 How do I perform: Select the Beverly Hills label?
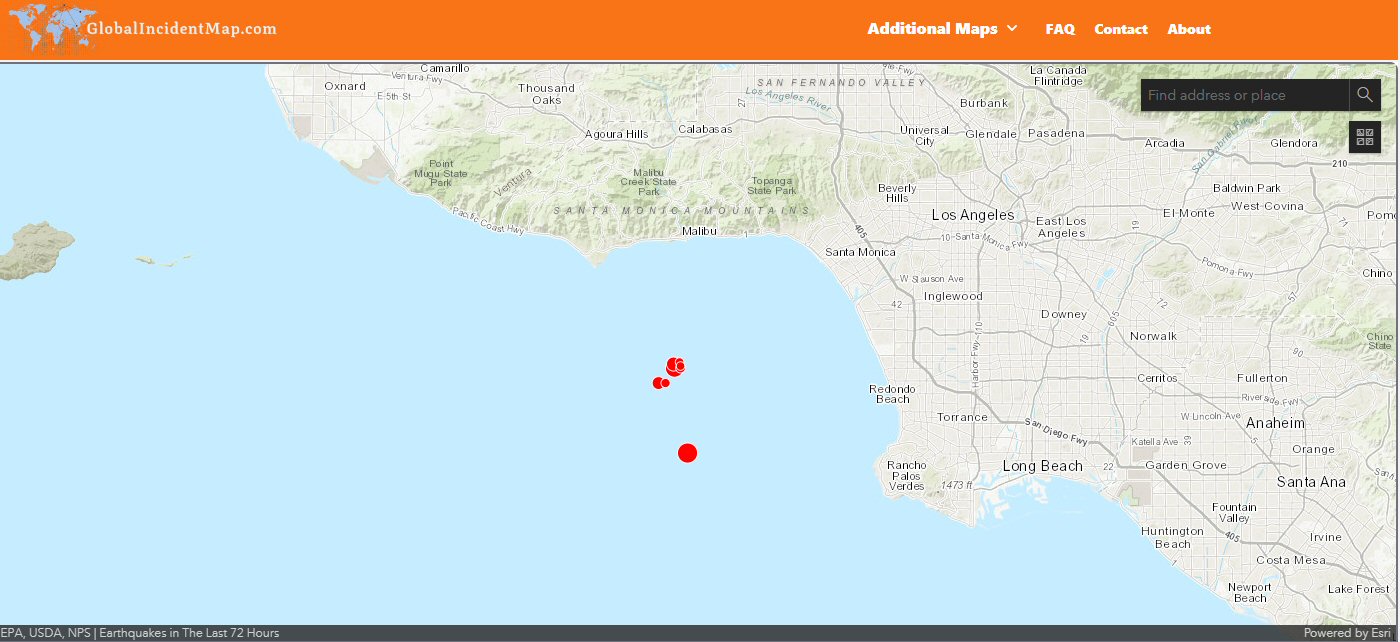pos(897,193)
